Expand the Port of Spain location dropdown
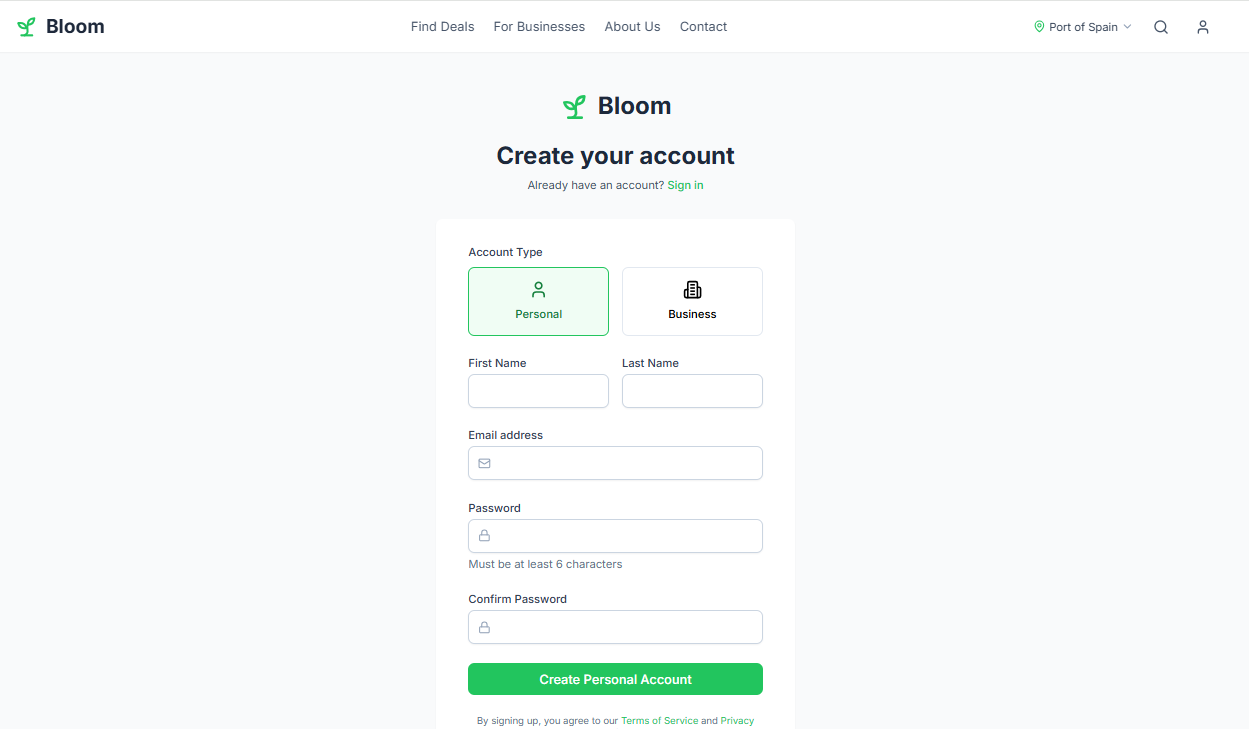1249x729 pixels. point(1083,27)
